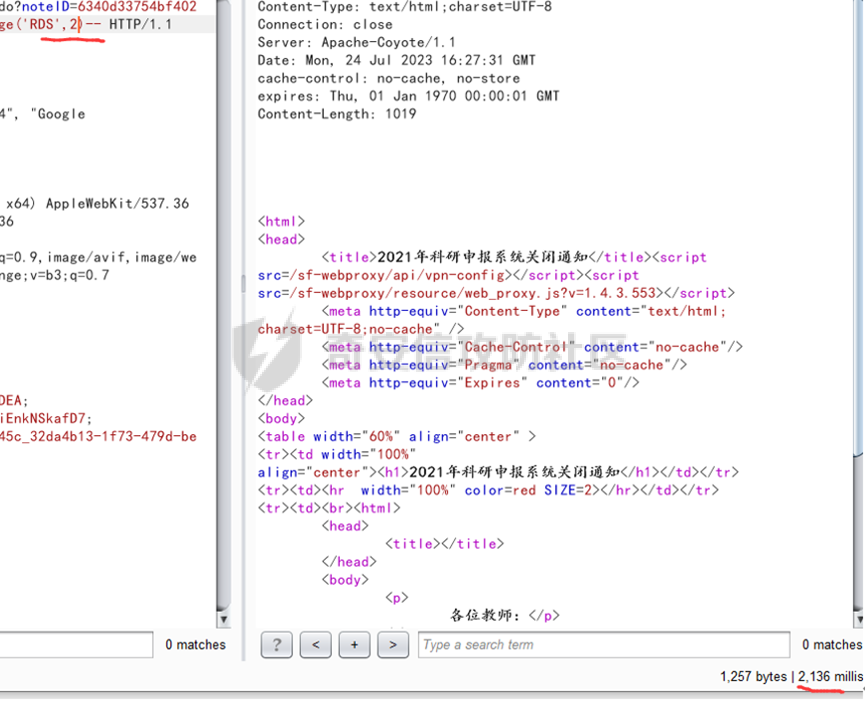Click the Content-Type response header line

pos(404,7)
